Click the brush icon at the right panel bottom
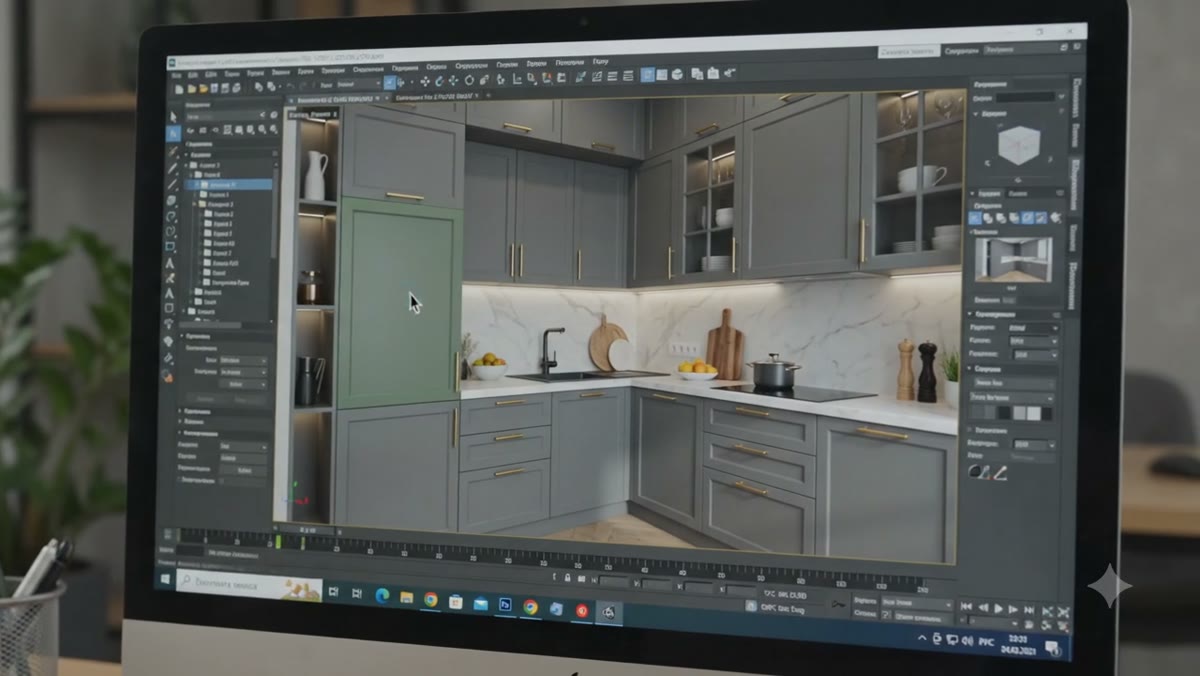Viewport: 1200px width, 676px height. 999,472
